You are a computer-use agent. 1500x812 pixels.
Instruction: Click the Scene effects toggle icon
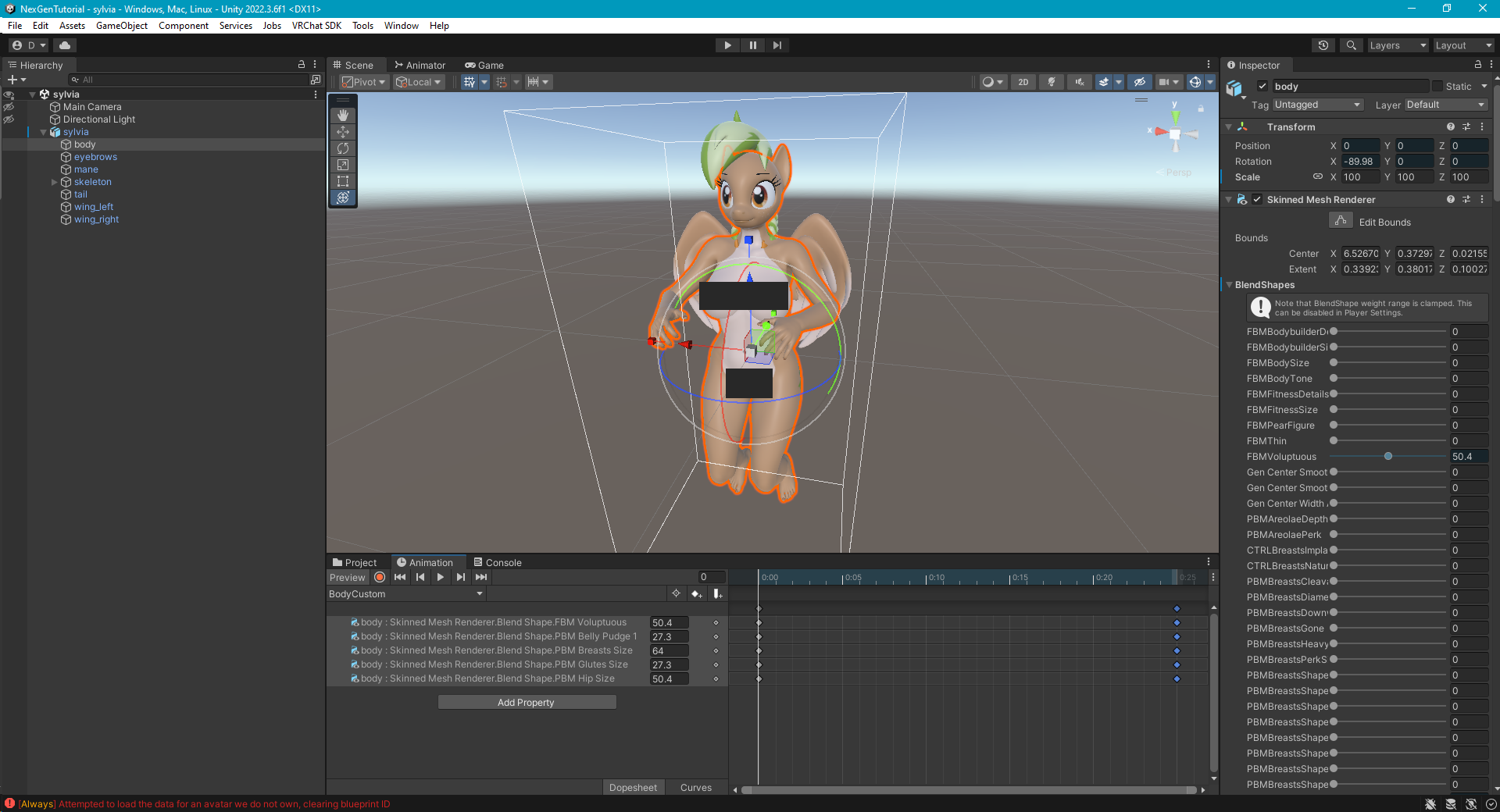[x=1103, y=82]
